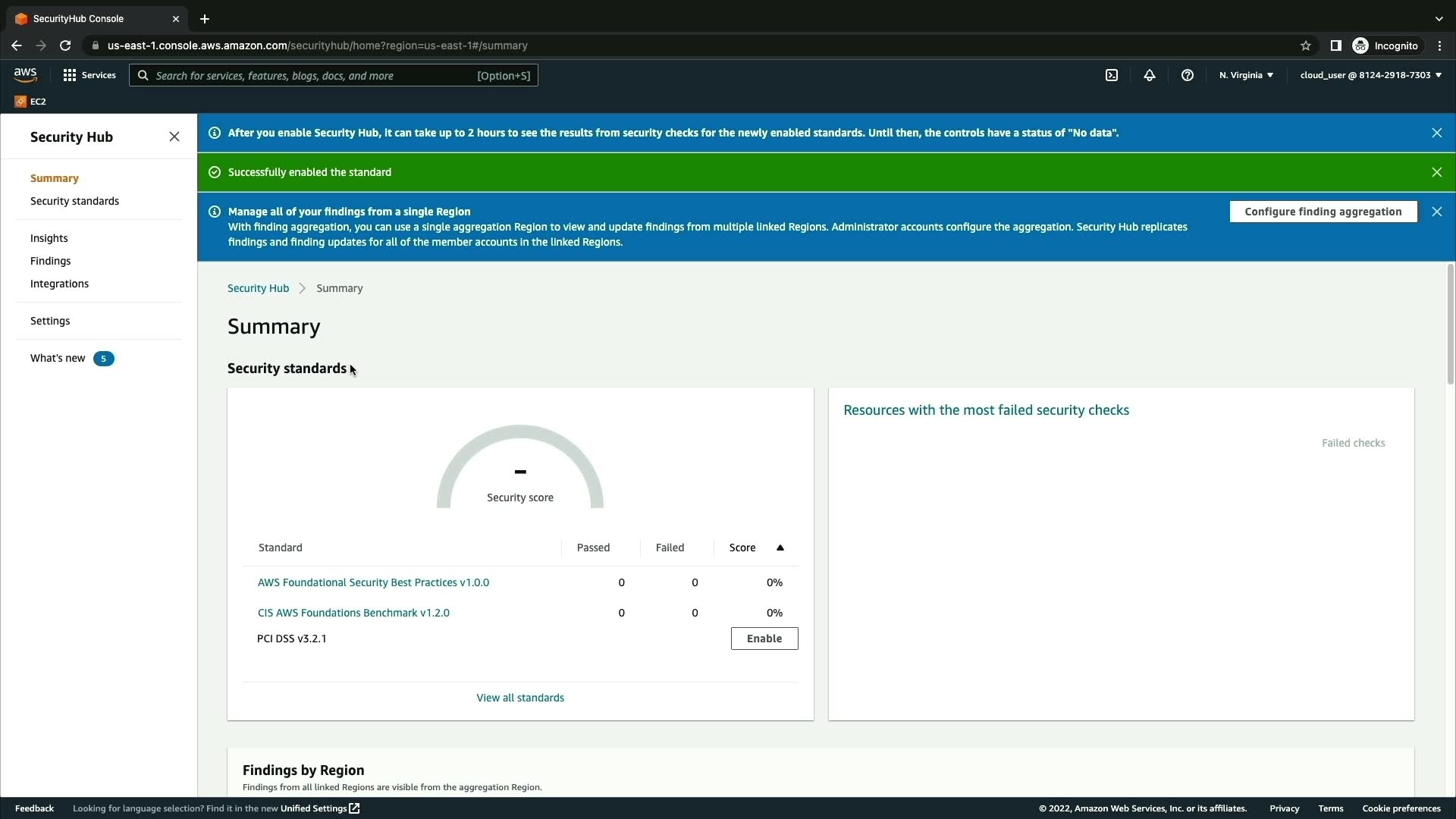The width and height of the screenshot is (1456, 819).
Task: Dismiss the finding aggregation banner
Action: click(x=1436, y=212)
